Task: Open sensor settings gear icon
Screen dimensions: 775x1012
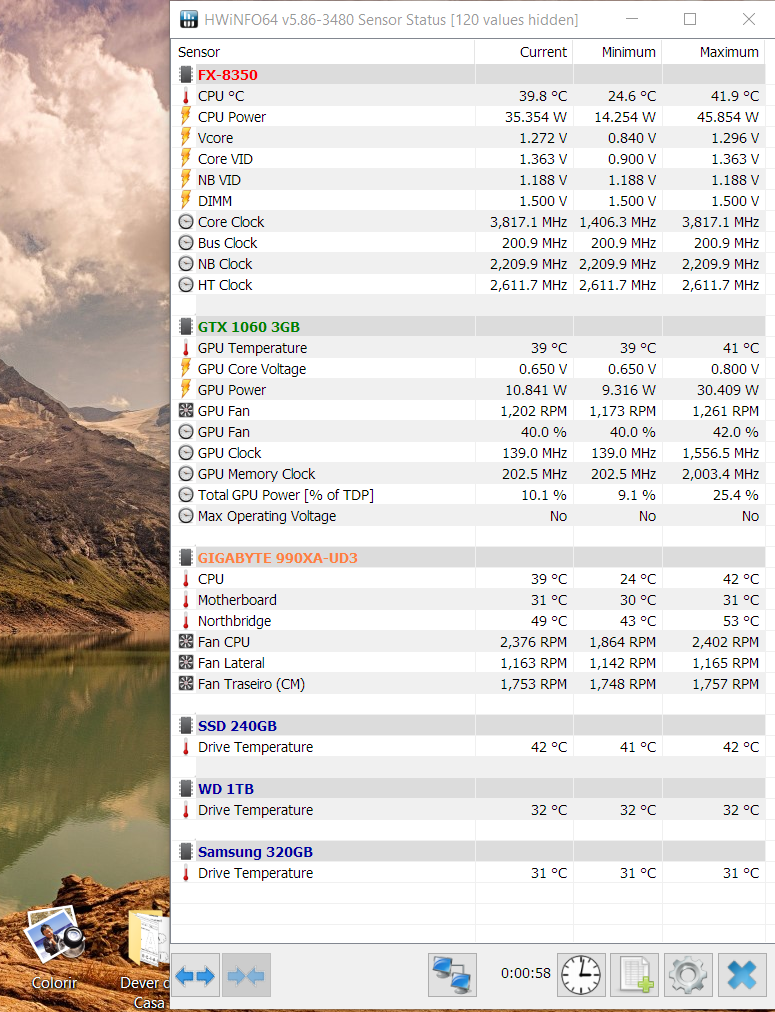Action: 688,975
